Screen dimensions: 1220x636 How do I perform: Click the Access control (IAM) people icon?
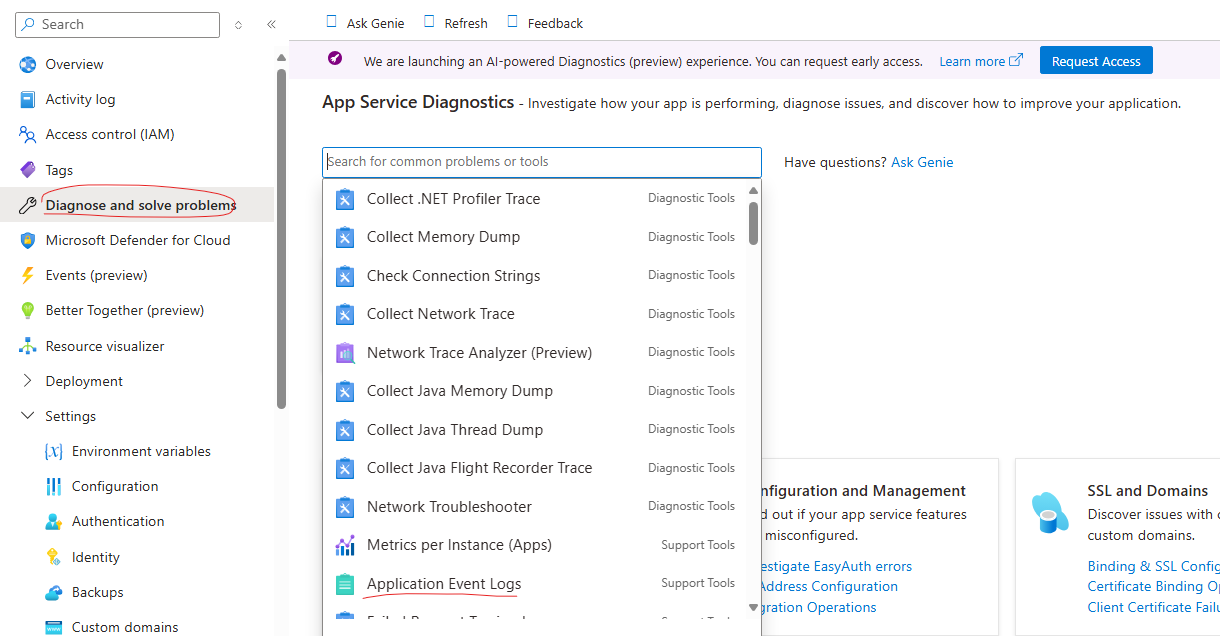(x=28, y=135)
